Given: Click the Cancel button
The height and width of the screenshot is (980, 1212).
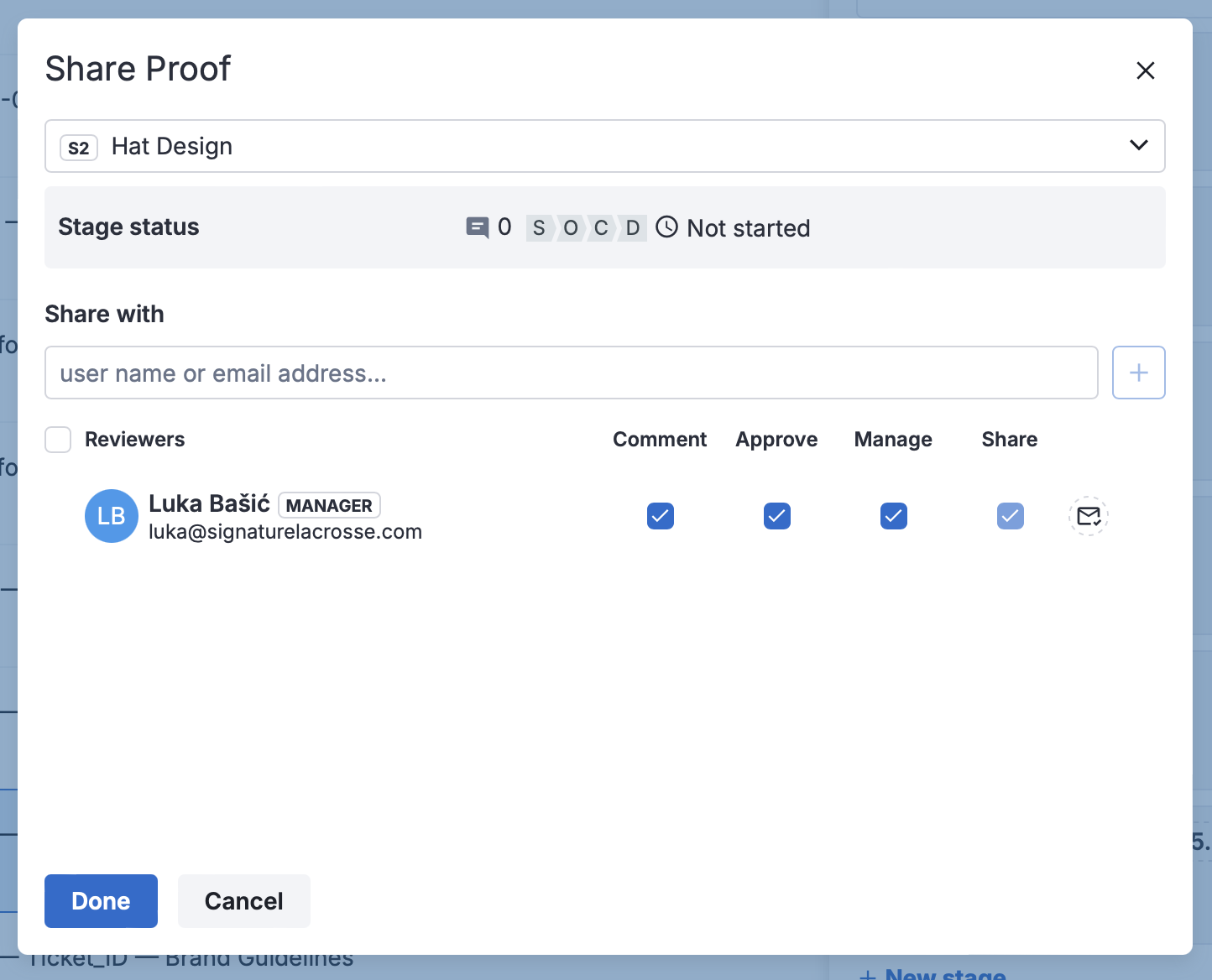Looking at the screenshot, I should (x=244, y=901).
